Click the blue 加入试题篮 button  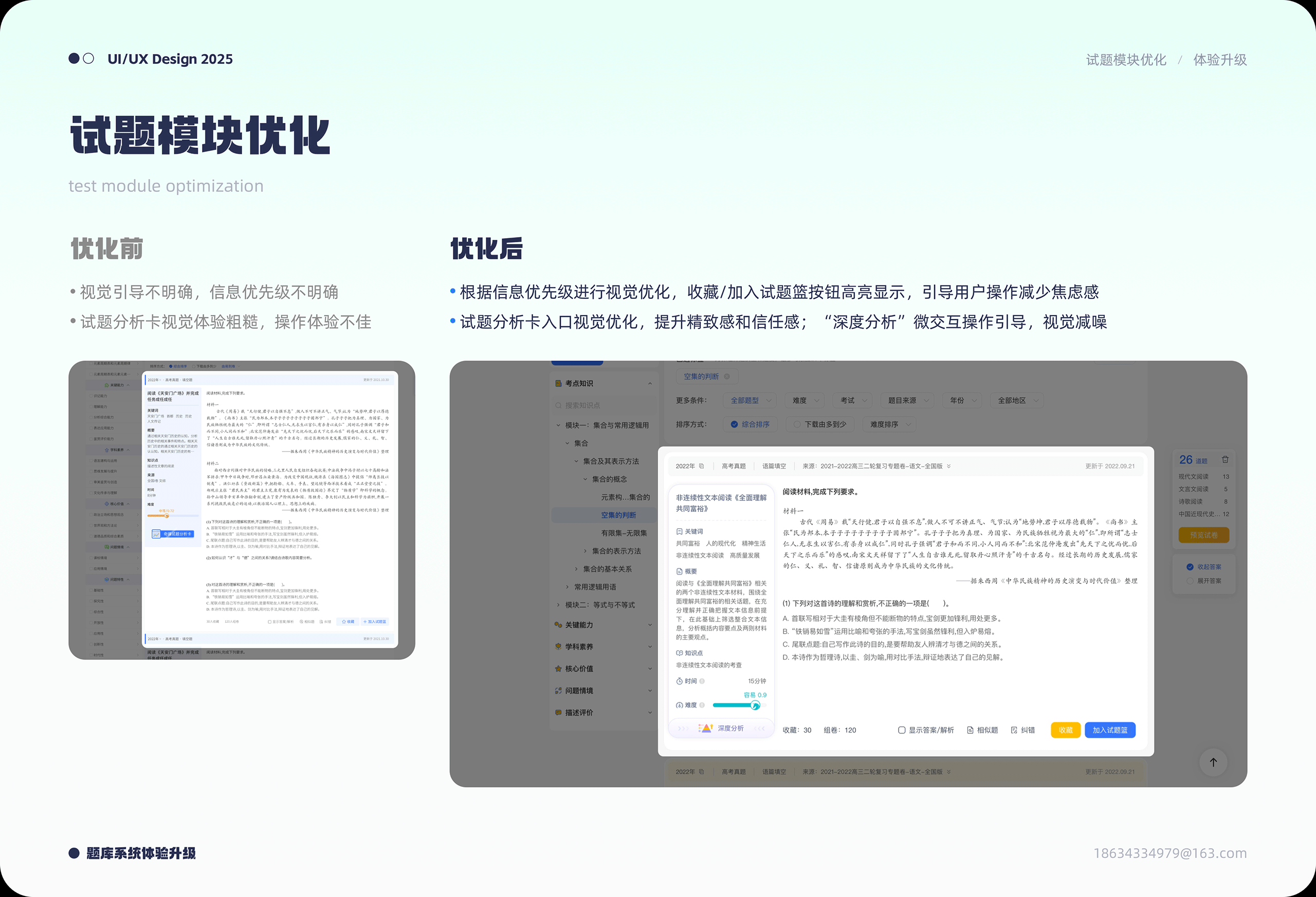1109,730
